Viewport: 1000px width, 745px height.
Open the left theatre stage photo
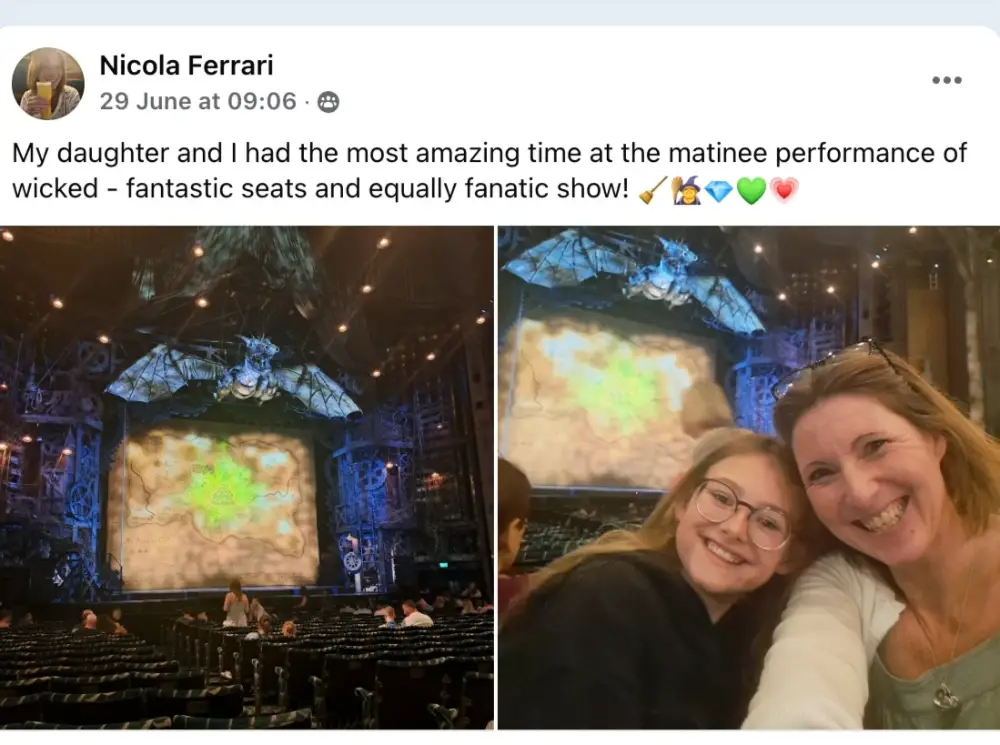pos(246,477)
